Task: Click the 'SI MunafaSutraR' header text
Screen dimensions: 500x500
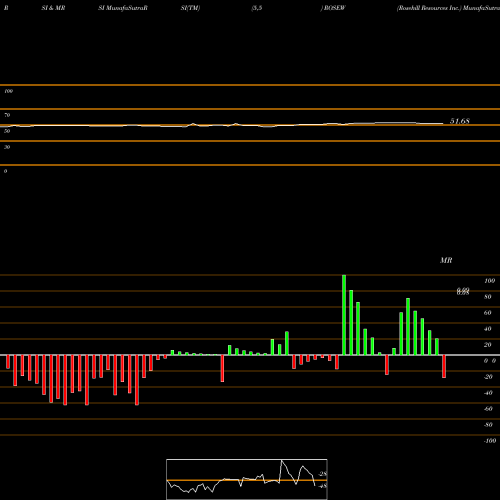Action: point(123,8)
